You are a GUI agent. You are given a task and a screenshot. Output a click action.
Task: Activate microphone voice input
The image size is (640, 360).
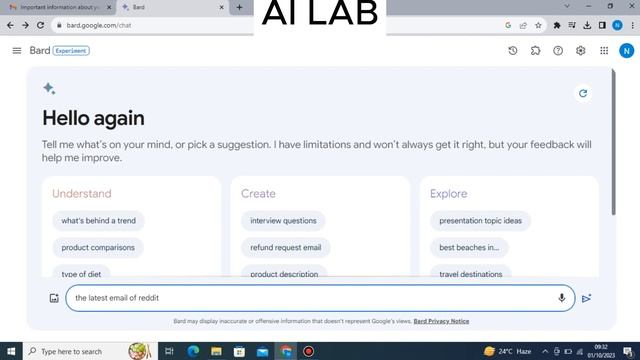click(562, 298)
